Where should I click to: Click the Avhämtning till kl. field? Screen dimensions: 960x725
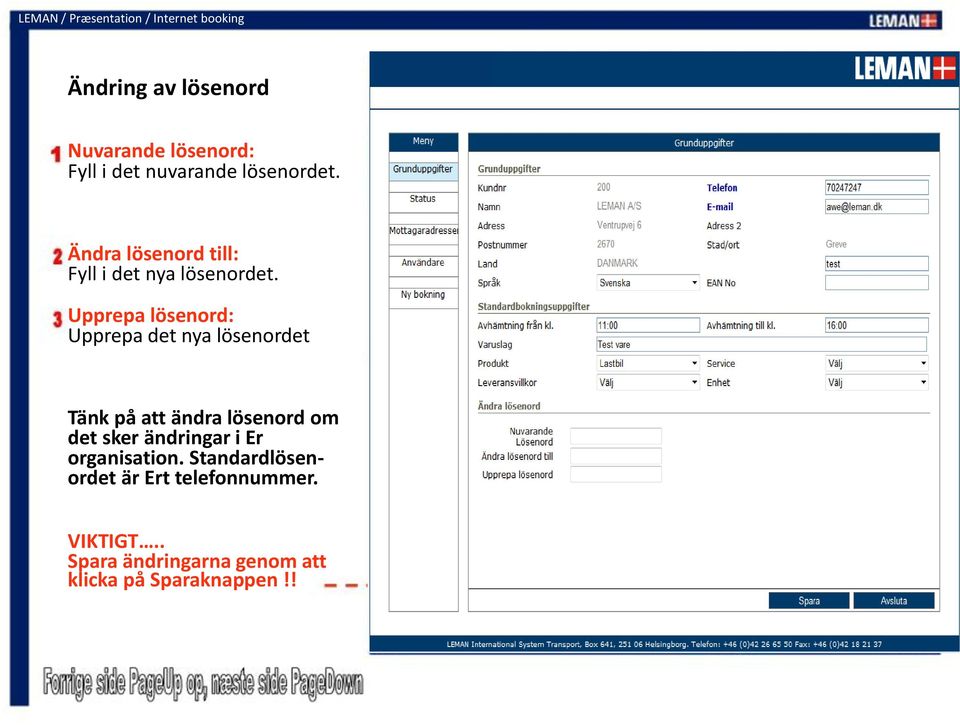[x=877, y=326]
